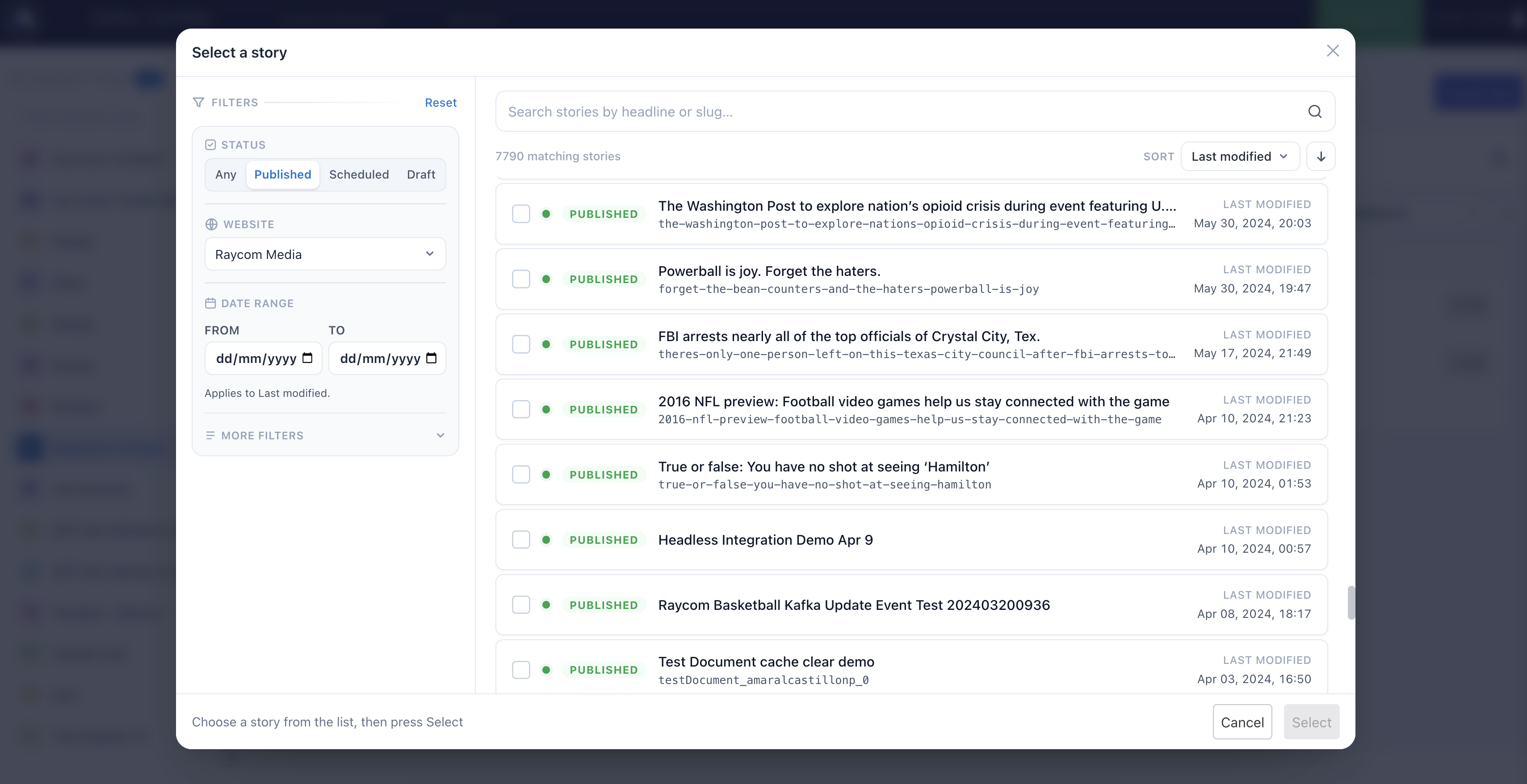Image resolution: width=1527 pixels, height=784 pixels.
Task: Click the Status section icon
Action: click(210, 145)
